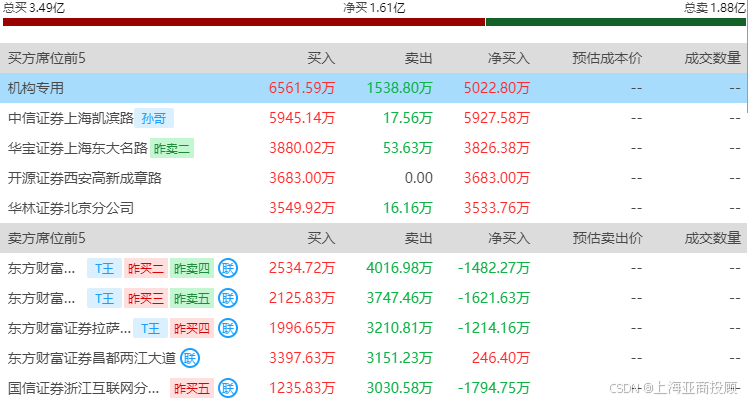The height and width of the screenshot is (401, 748).
Task: Click the 净买入 header in the buyer table
Action: (509, 58)
